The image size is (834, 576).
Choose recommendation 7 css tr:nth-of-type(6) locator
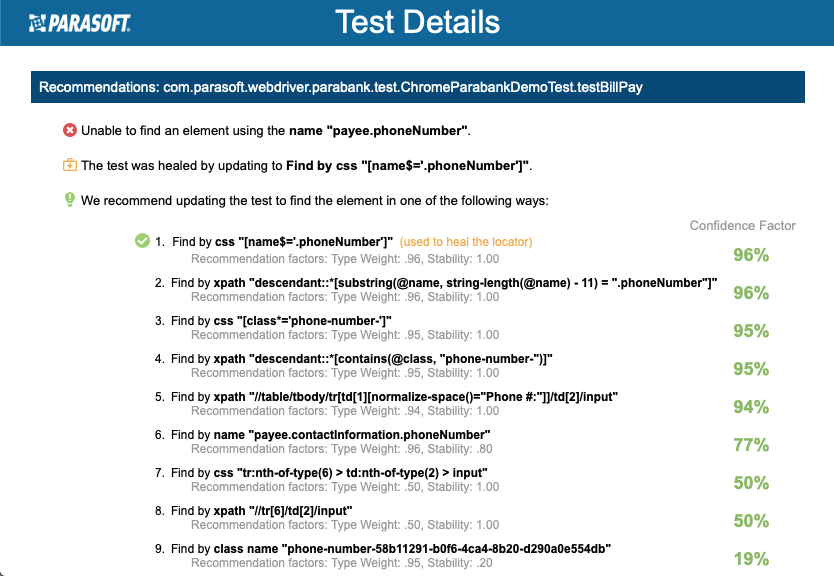tap(329, 473)
